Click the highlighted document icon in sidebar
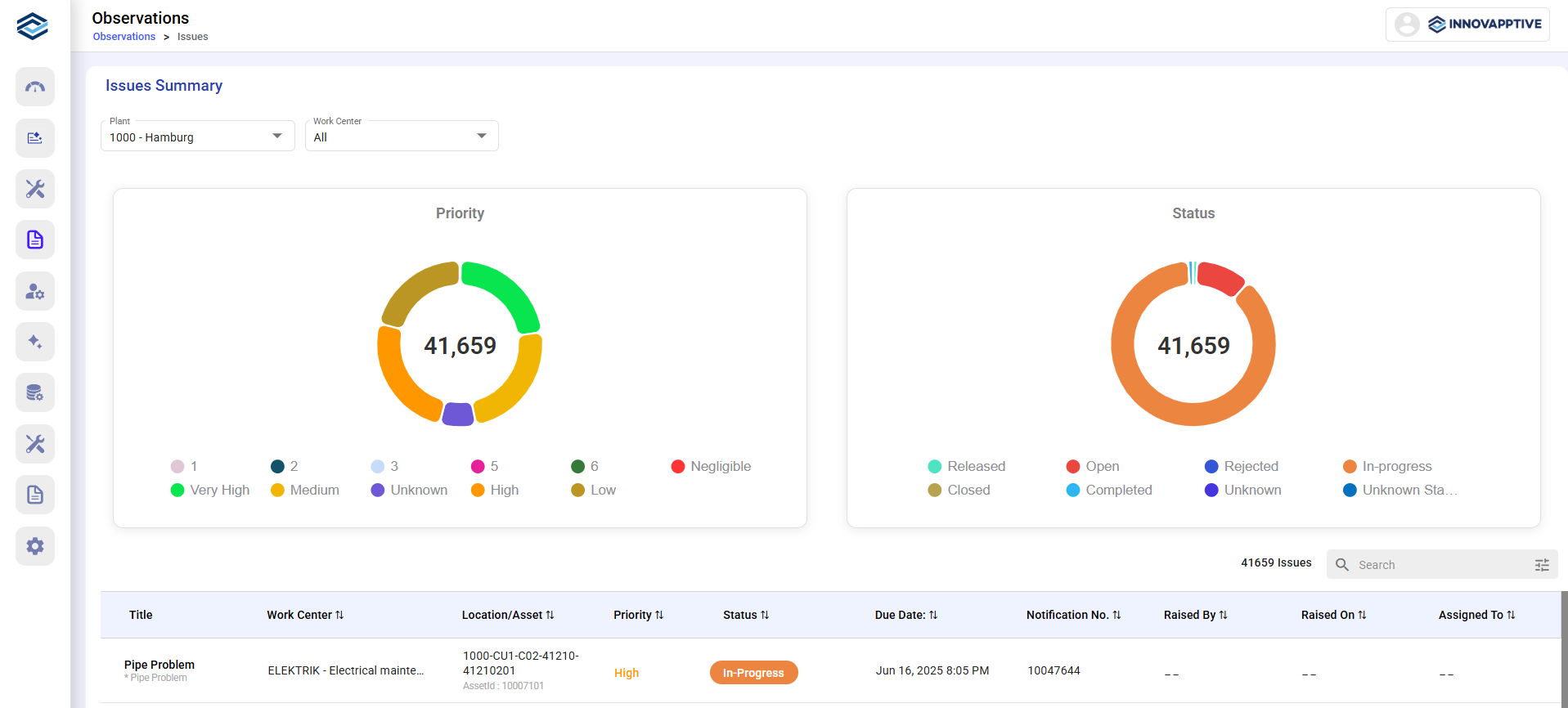The width and height of the screenshot is (1568, 708). (x=35, y=240)
